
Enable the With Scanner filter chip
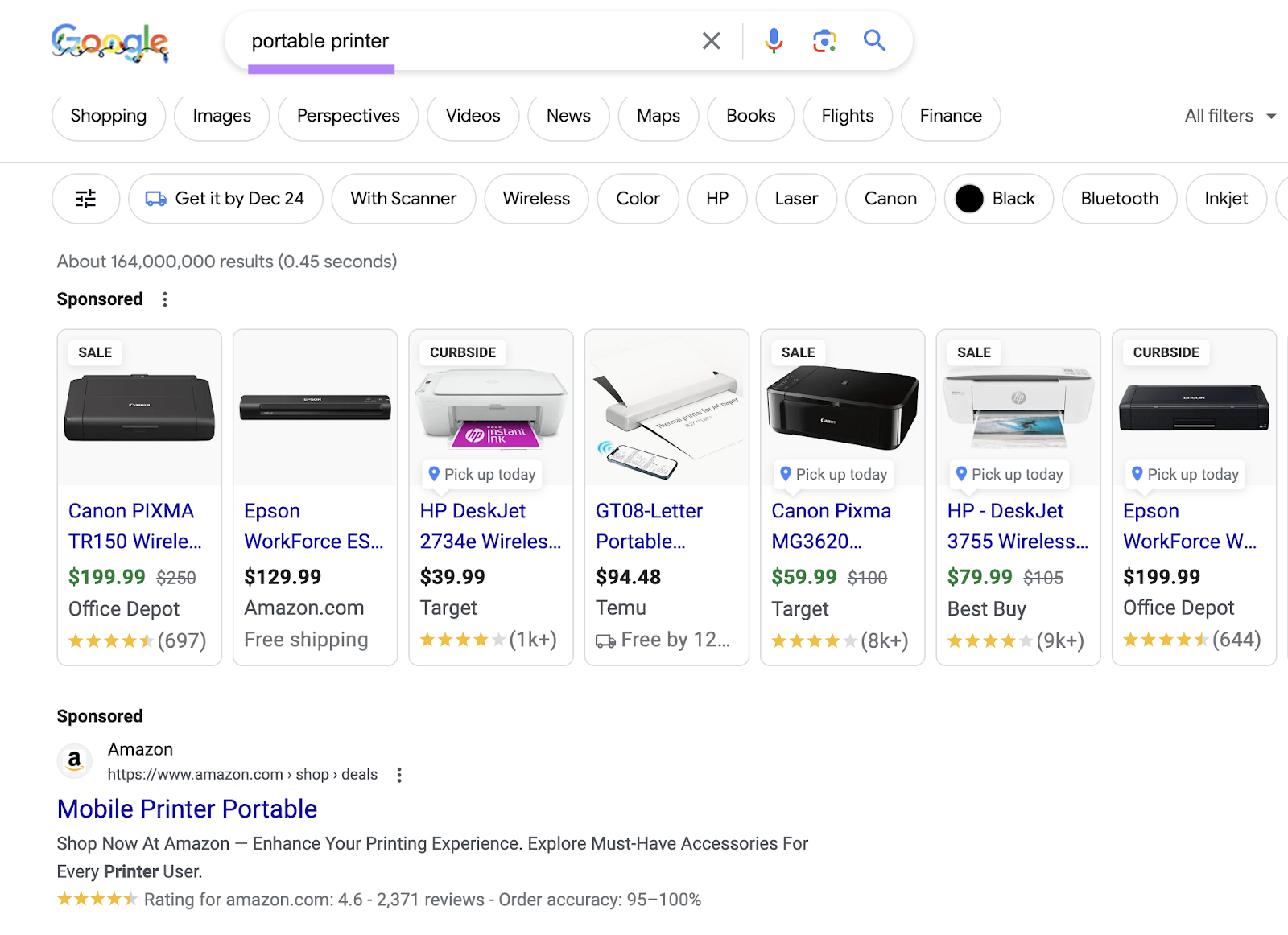403,199
